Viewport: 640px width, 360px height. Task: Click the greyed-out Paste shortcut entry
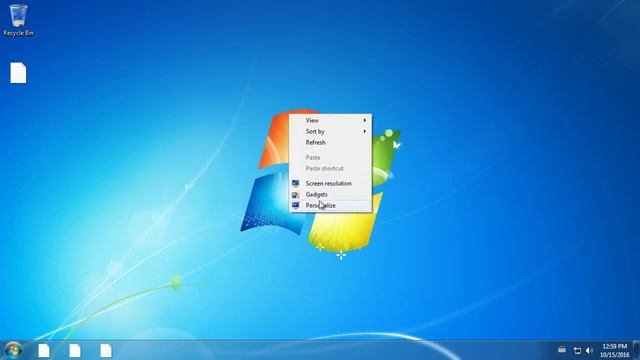click(x=330, y=168)
